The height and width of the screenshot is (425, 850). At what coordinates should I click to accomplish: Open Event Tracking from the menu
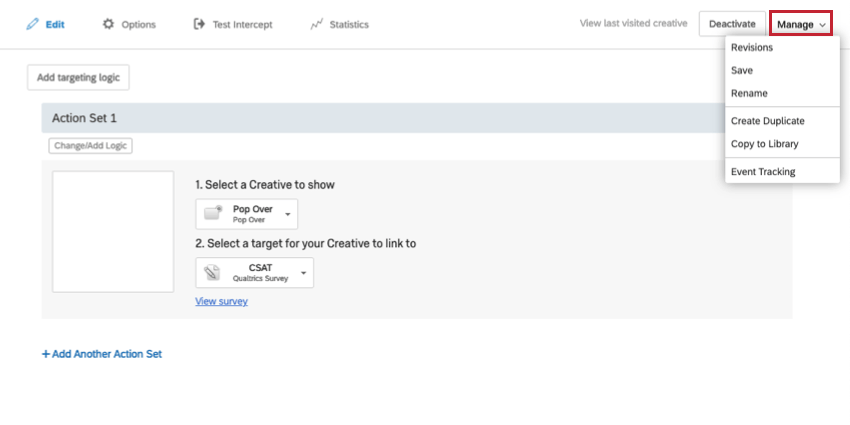[x=763, y=171]
